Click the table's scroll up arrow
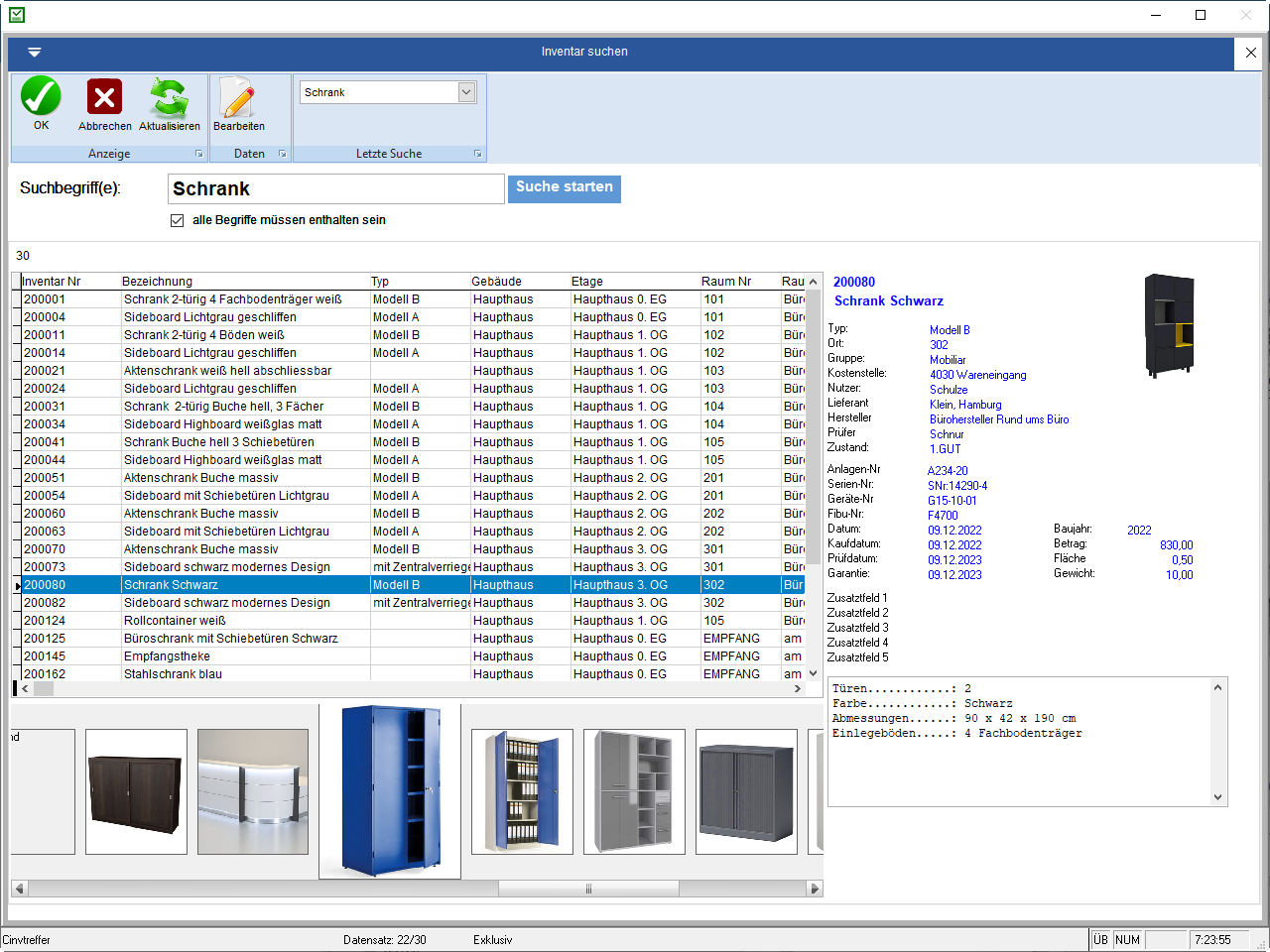 [x=814, y=282]
